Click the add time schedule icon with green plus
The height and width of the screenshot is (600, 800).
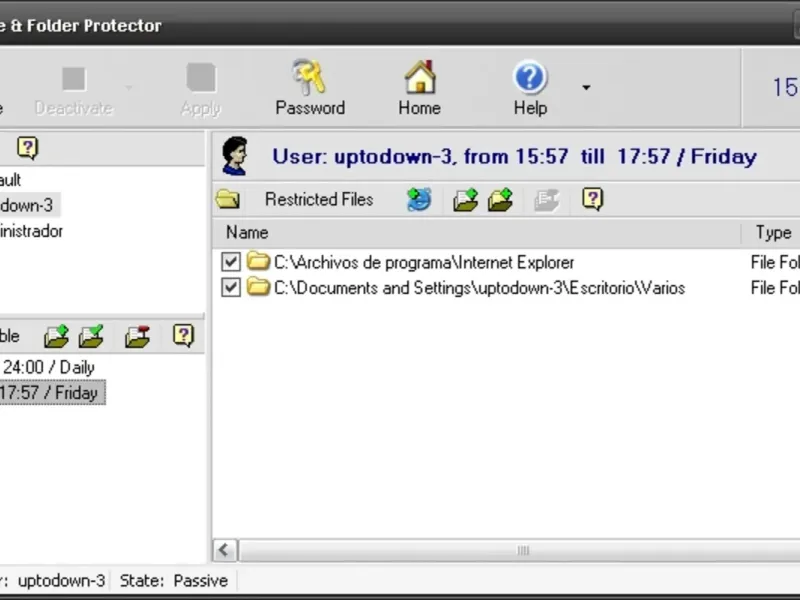point(56,336)
